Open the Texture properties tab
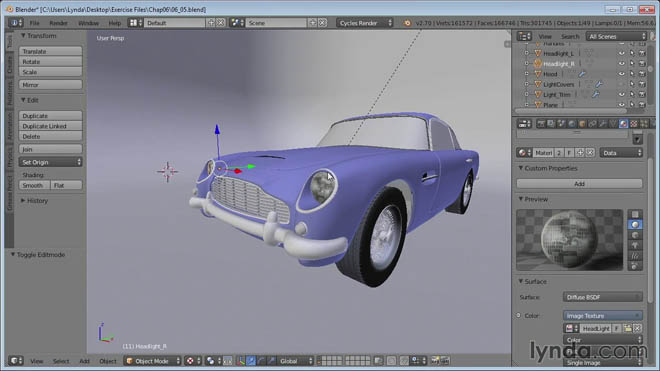The height and width of the screenshot is (371, 660). (x=633, y=124)
